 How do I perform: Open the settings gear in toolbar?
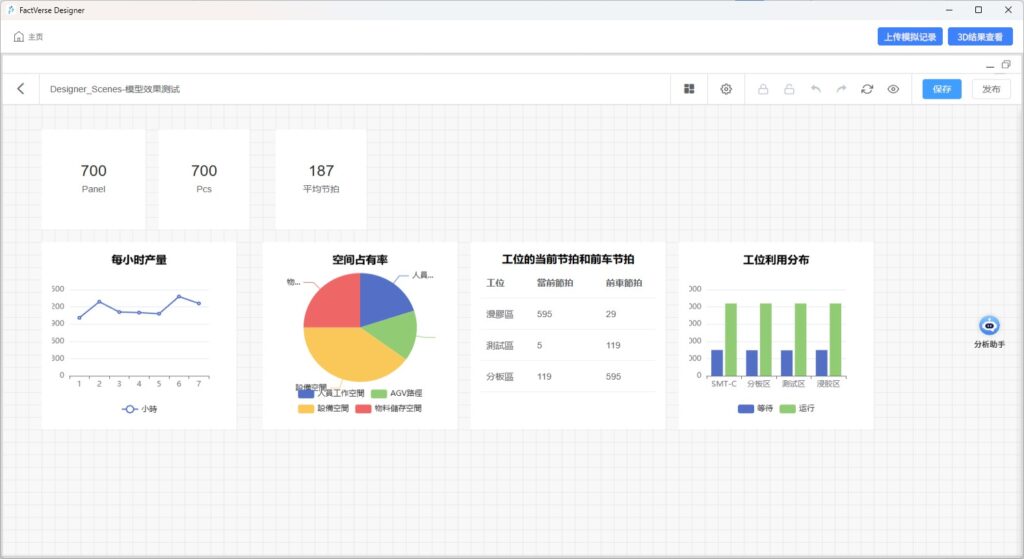tap(726, 89)
